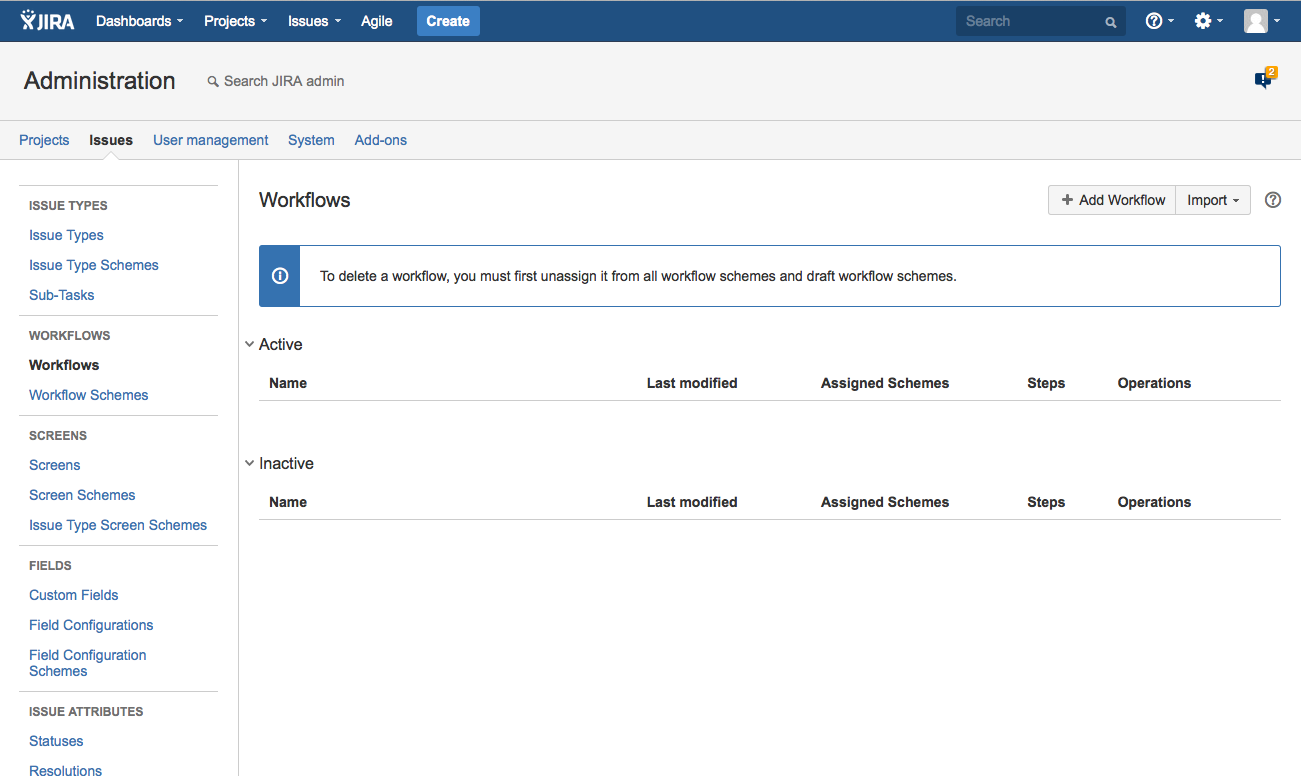Open Screen Schemes link

pos(82,495)
